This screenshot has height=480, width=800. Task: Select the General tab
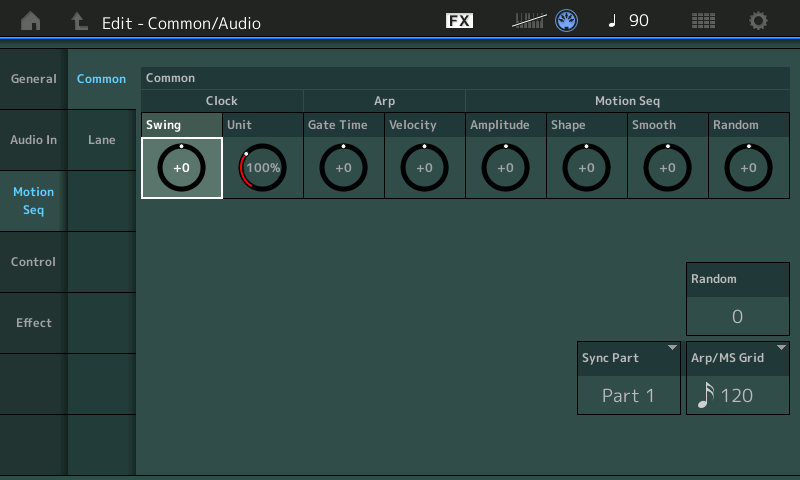[33, 79]
